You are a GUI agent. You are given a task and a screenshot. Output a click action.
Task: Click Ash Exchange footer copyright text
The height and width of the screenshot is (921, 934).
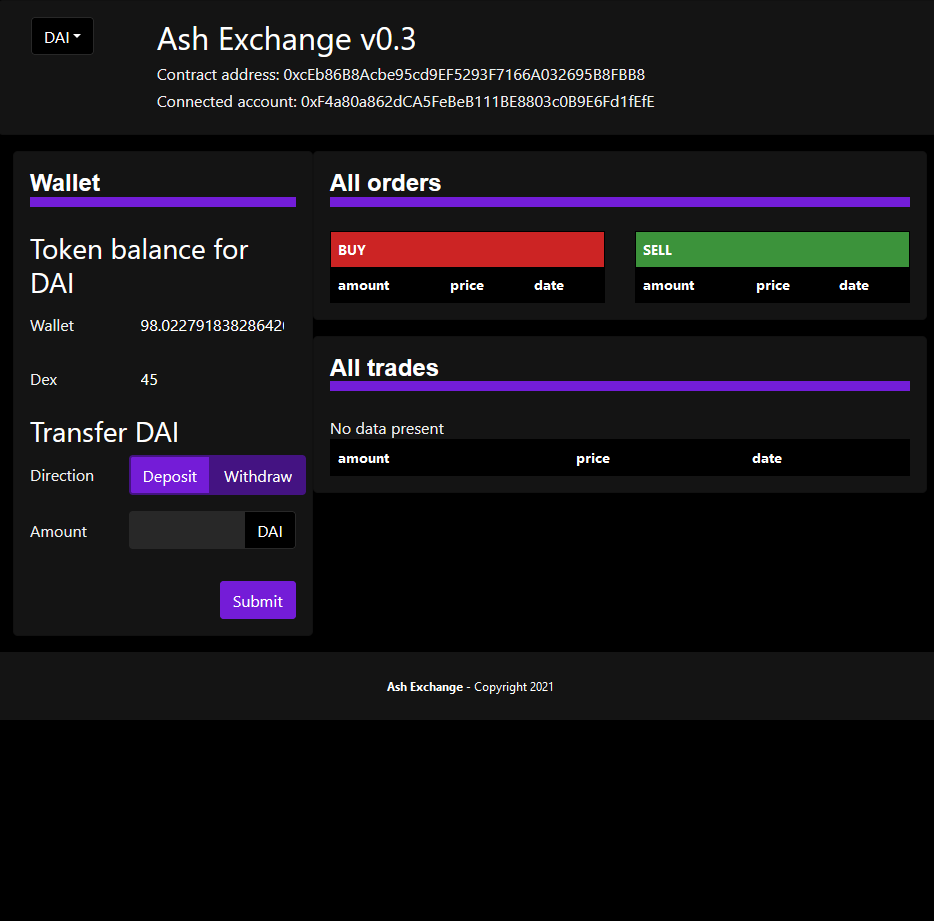point(470,687)
